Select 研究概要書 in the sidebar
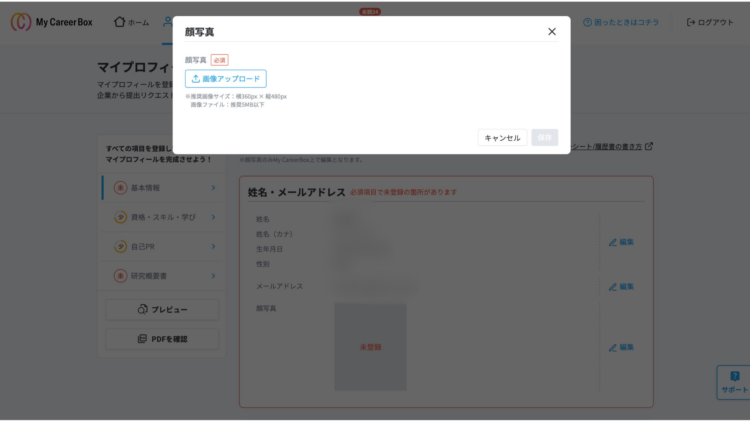The image size is (750, 422). 162,276
